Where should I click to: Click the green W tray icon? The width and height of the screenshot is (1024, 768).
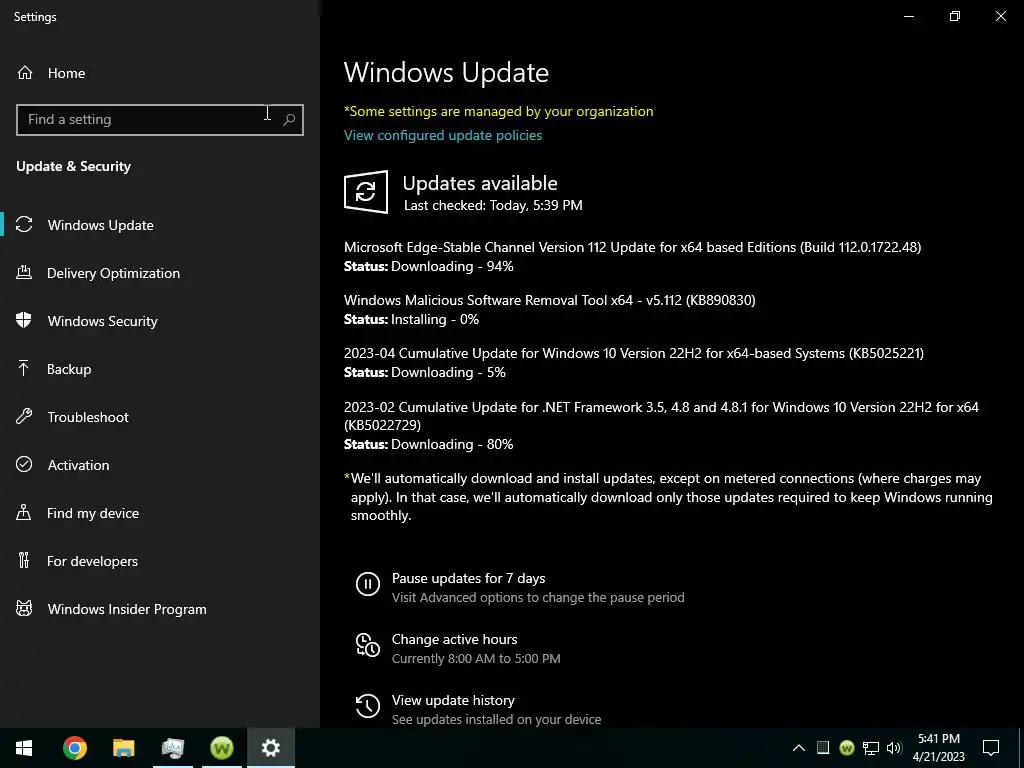coord(847,748)
